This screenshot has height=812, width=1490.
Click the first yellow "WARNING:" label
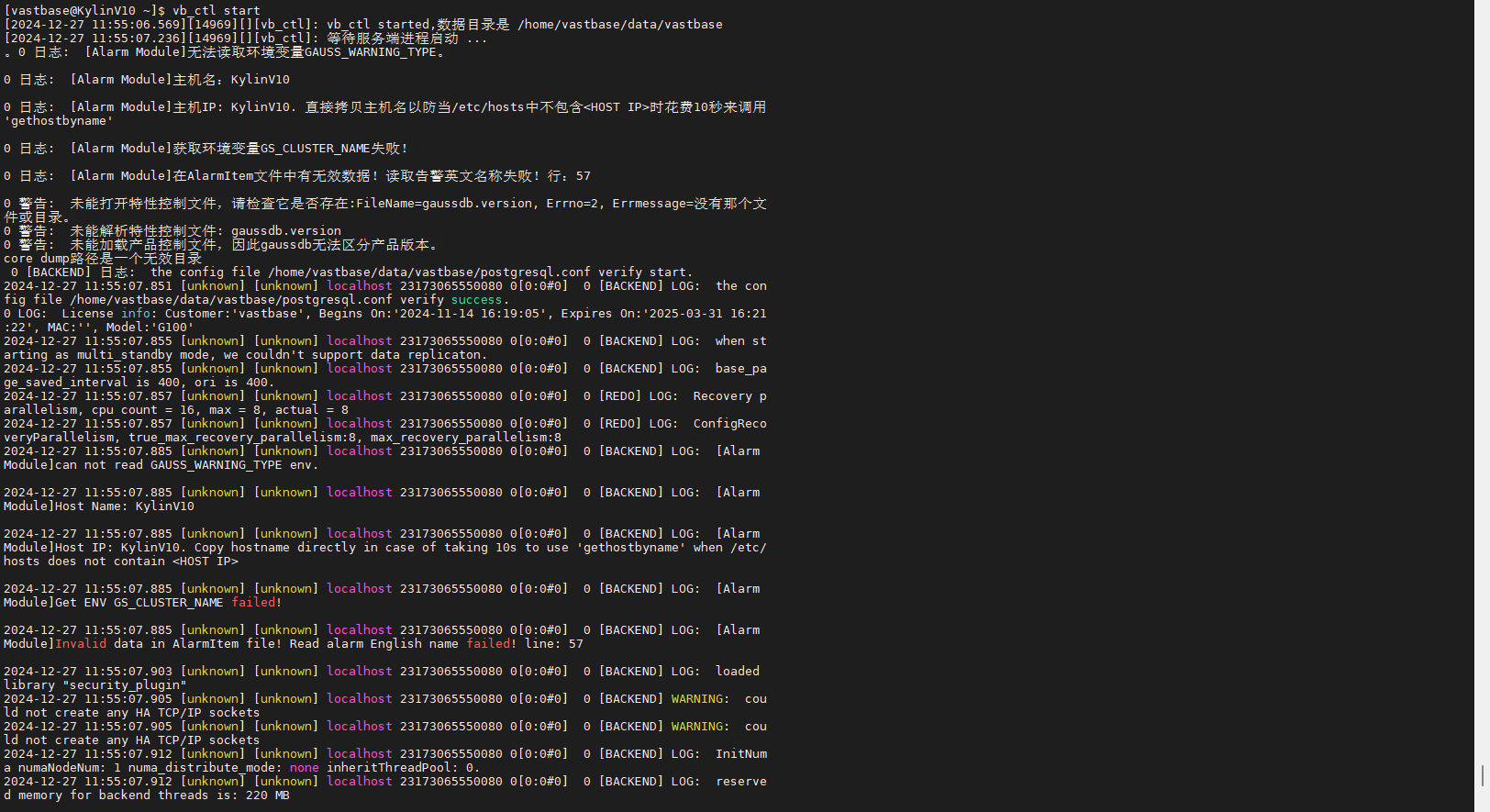coord(700,699)
